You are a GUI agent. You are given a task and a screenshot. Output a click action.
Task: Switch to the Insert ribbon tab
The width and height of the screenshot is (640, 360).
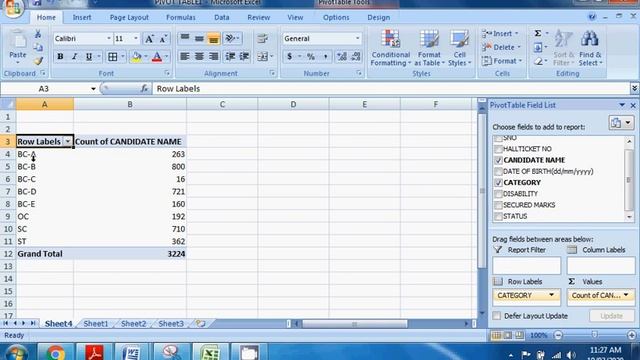click(82, 18)
